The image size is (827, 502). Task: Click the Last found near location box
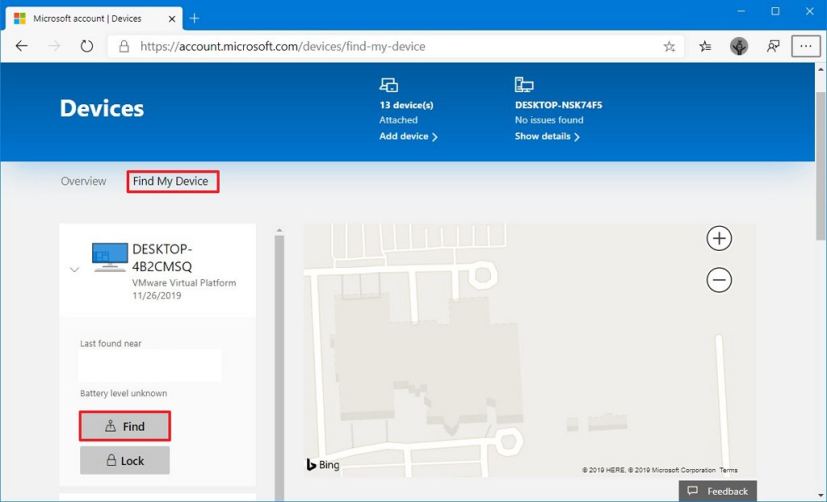[150, 365]
